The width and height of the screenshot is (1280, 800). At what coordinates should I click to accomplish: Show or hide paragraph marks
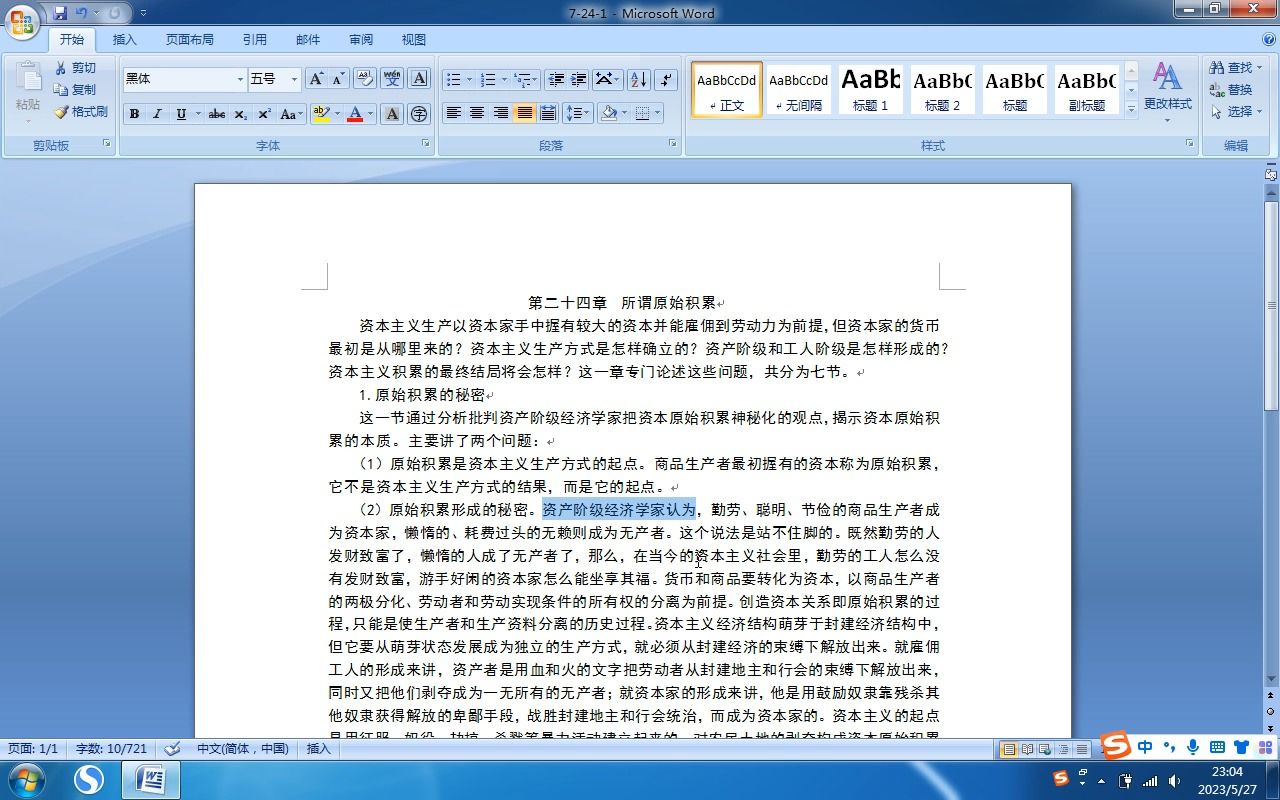point(666,79)
